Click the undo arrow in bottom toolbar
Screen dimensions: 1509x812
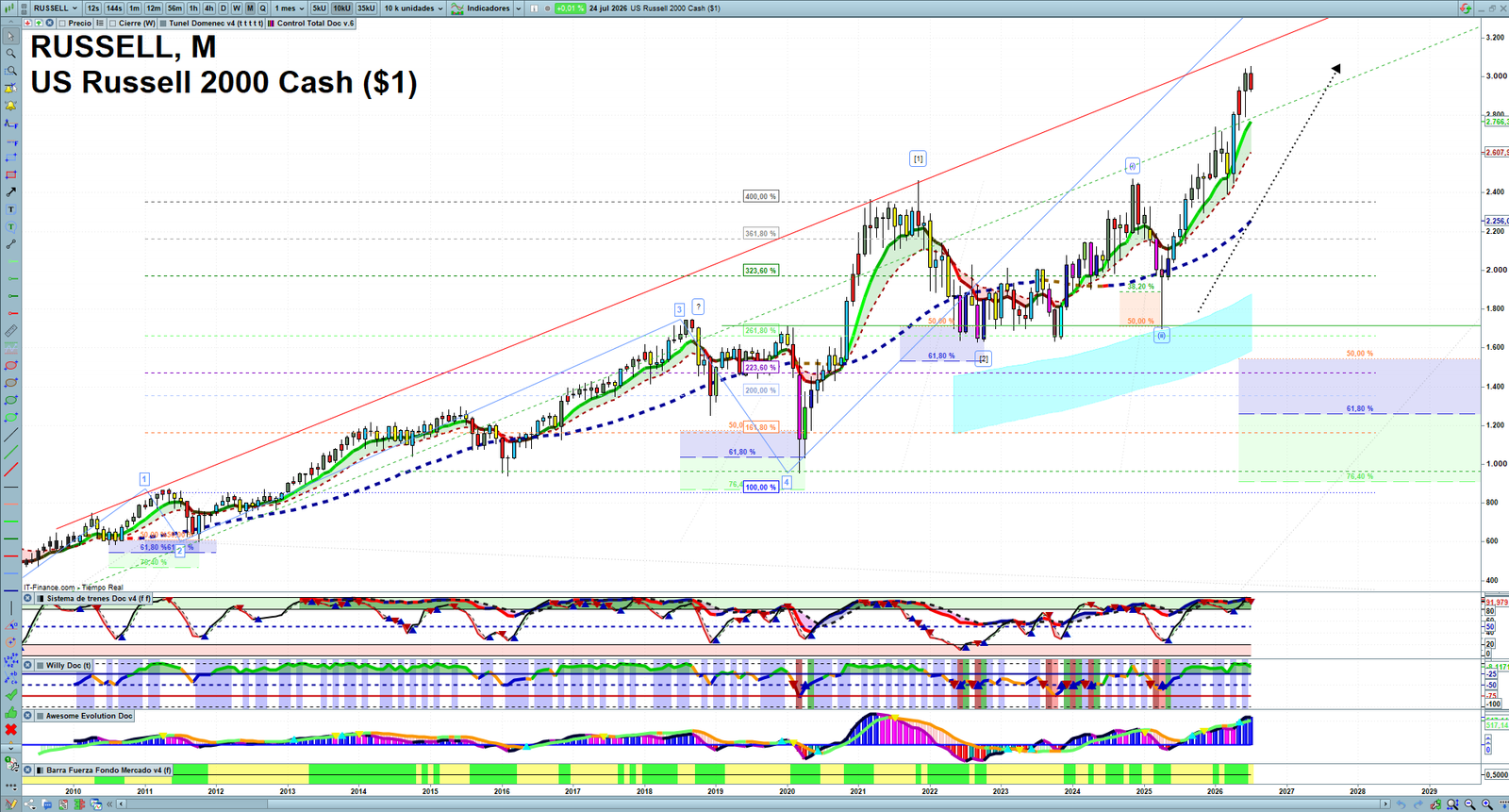click(x=1401, y=804)
